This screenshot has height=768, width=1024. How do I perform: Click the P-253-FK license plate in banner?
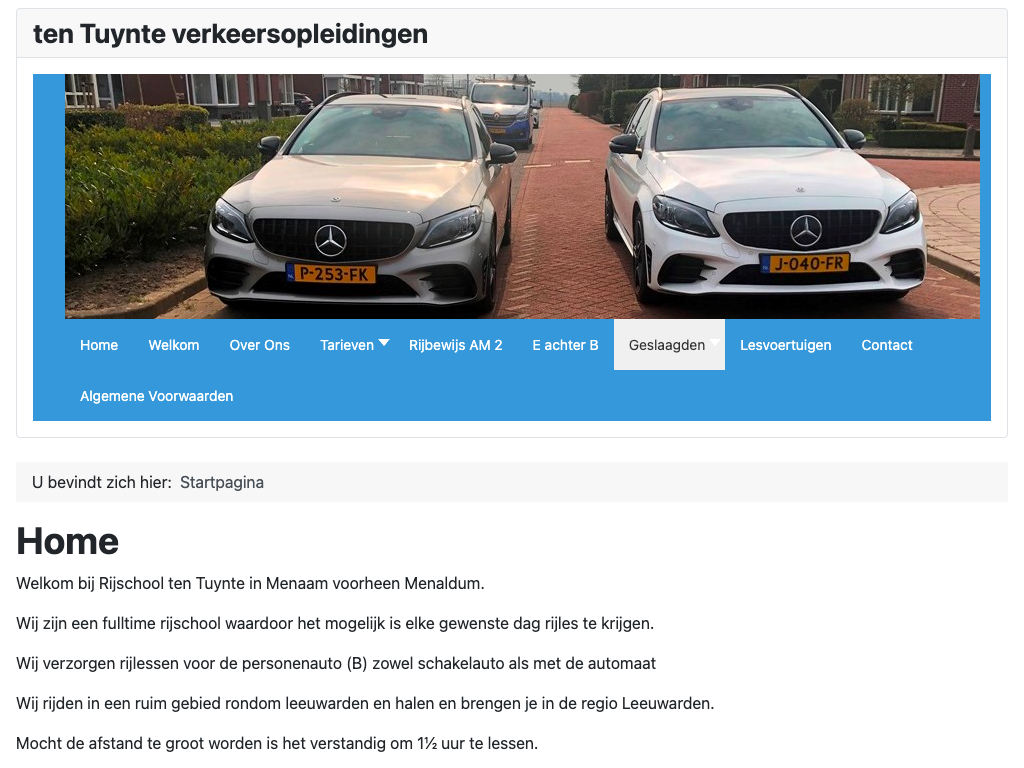tap(331, 274)
